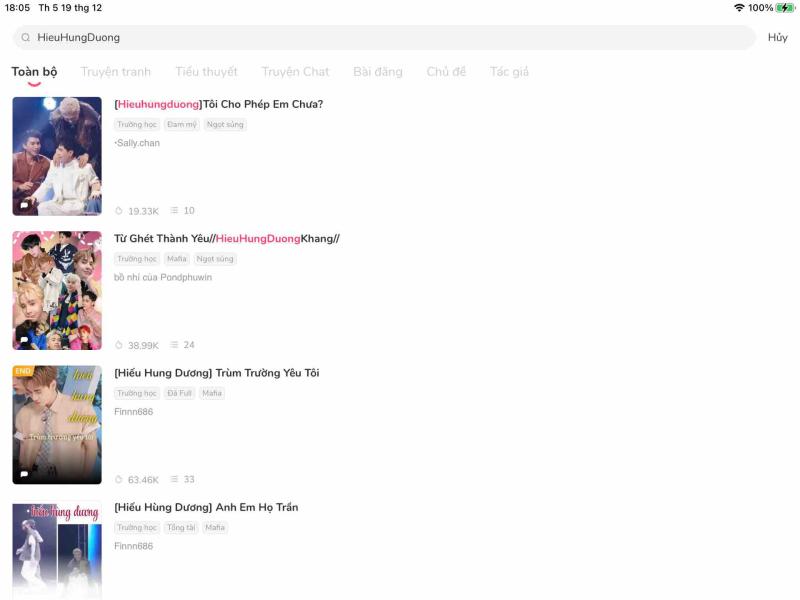Click the search magnifier icon
This screenshot has width=800, height=600.
pos(26,38)
